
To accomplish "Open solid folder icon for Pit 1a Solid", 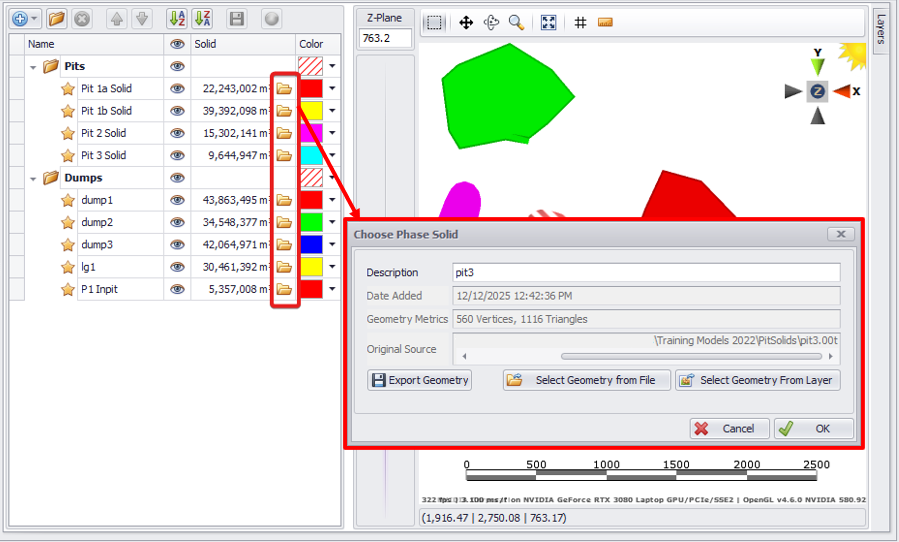I will [284, 89].
